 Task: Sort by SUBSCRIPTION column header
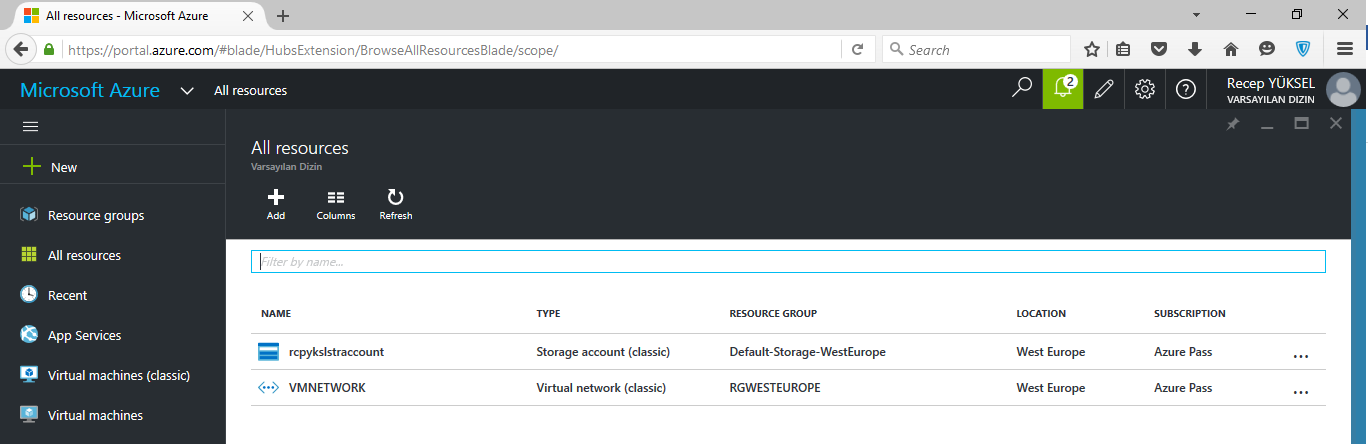pyautogui.click(x=1190, y=313)
